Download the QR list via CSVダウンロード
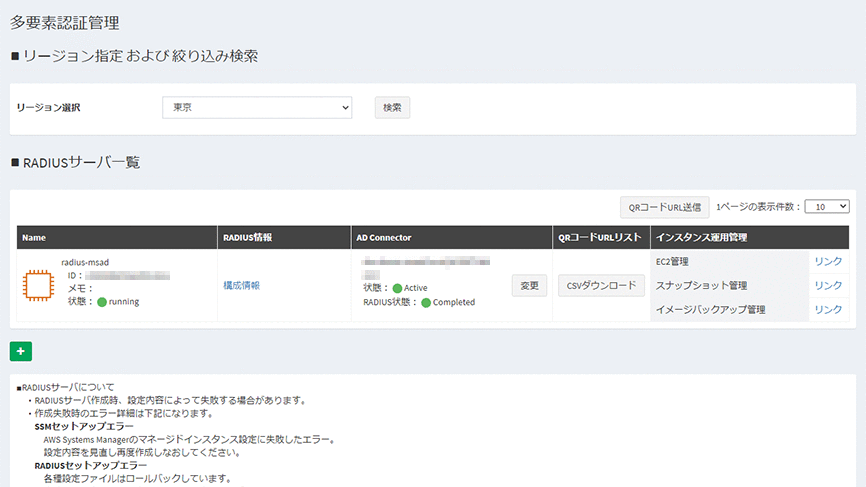This screenshot has width=866, height=487. point(601,286)
